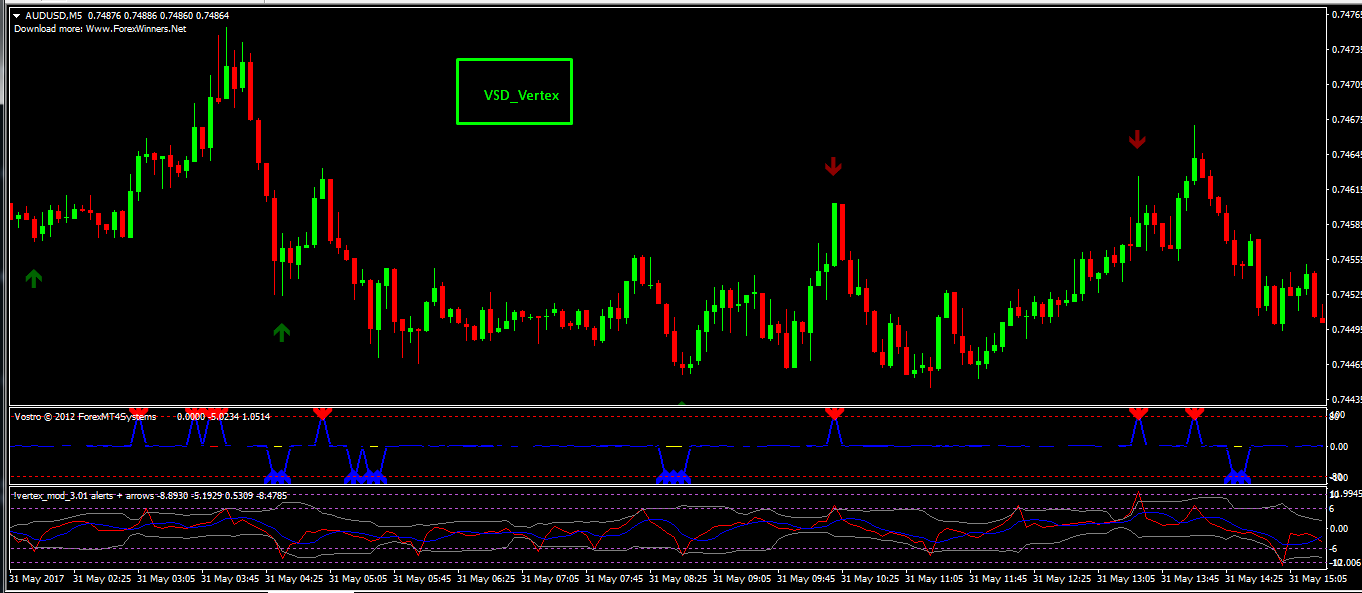Select the green VSD_Vertex label box
The width and height of the screenshot is (1362, 593).
click(514, 92)
